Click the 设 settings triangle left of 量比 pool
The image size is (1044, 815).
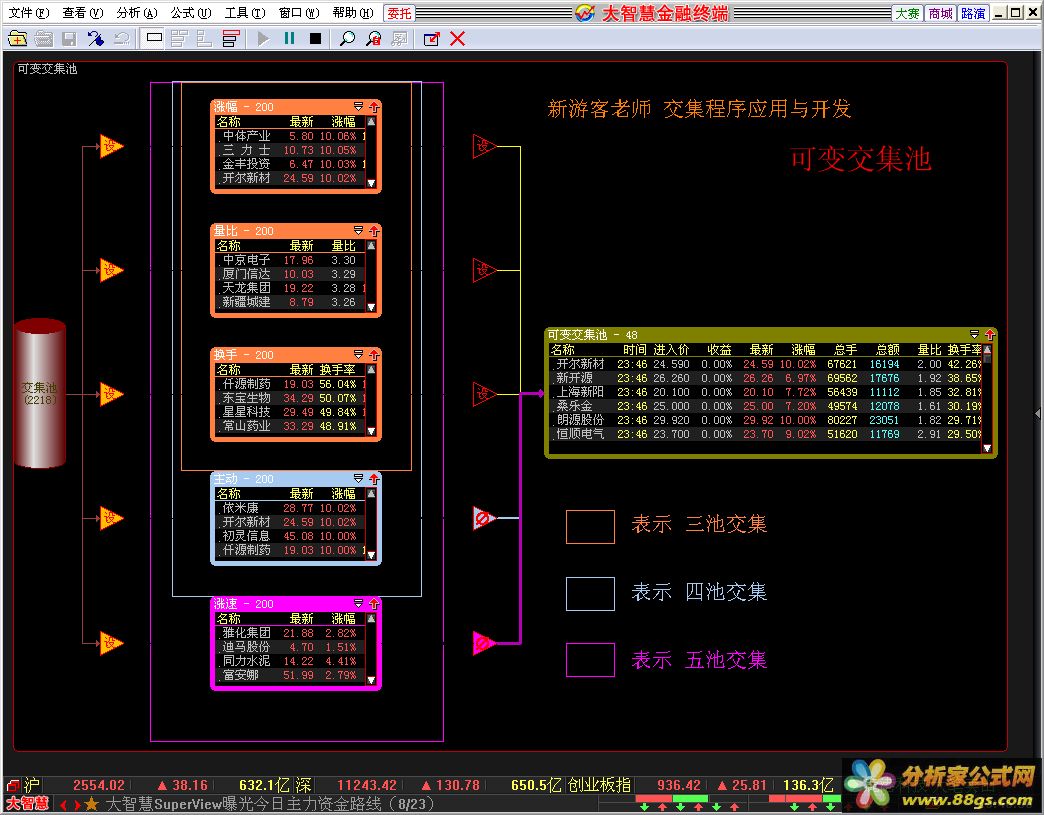coord(111,270)
